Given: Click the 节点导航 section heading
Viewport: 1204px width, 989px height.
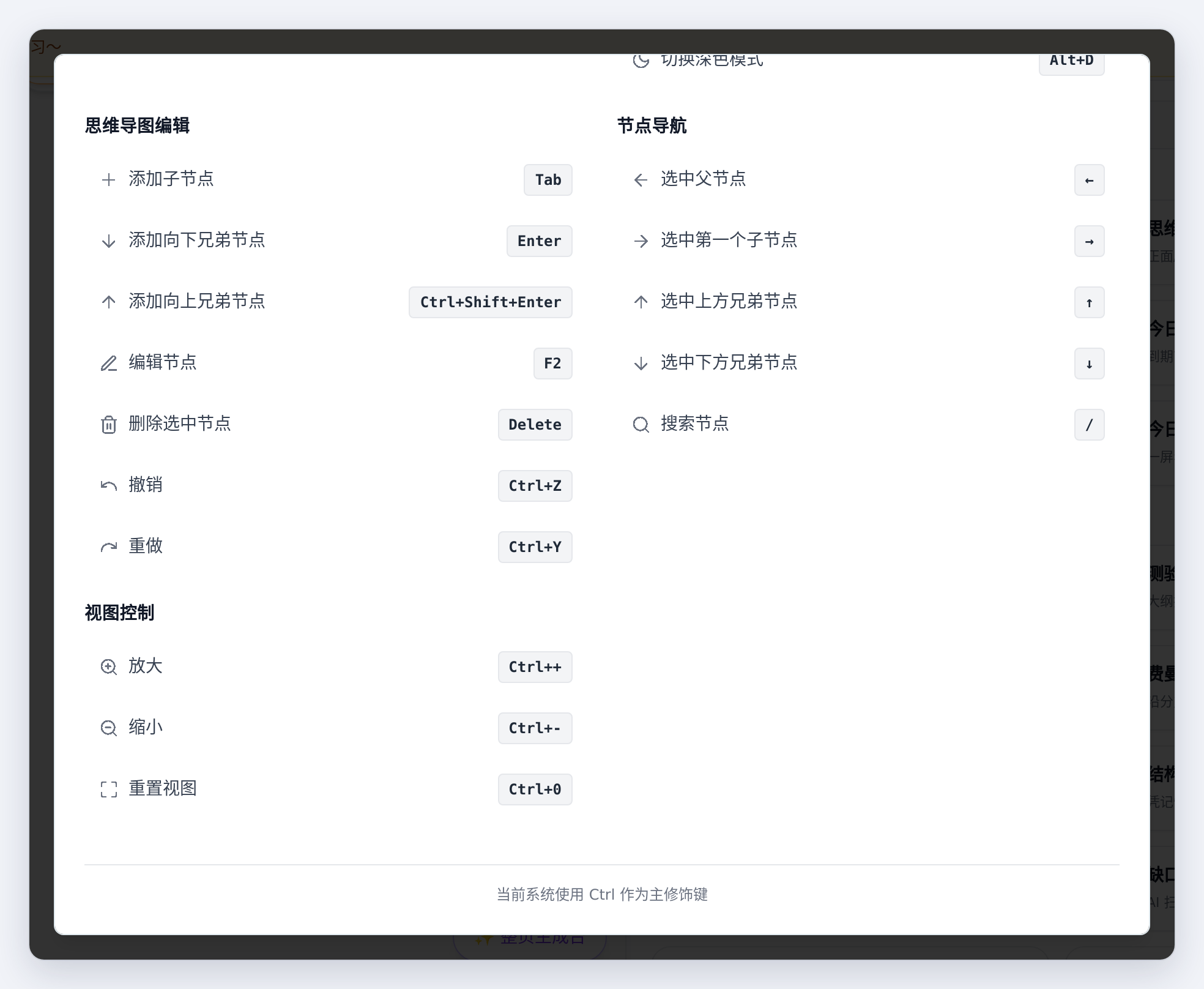Looking at the screenshot, I should click(652, 125).
